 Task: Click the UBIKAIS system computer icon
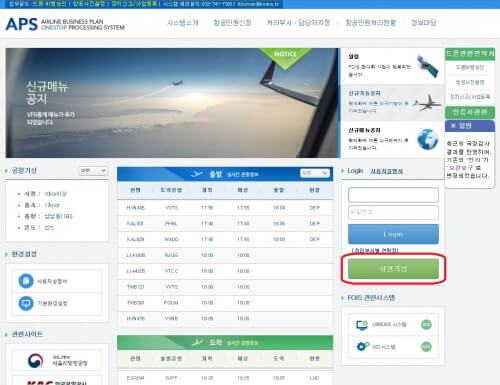[362, 324]
